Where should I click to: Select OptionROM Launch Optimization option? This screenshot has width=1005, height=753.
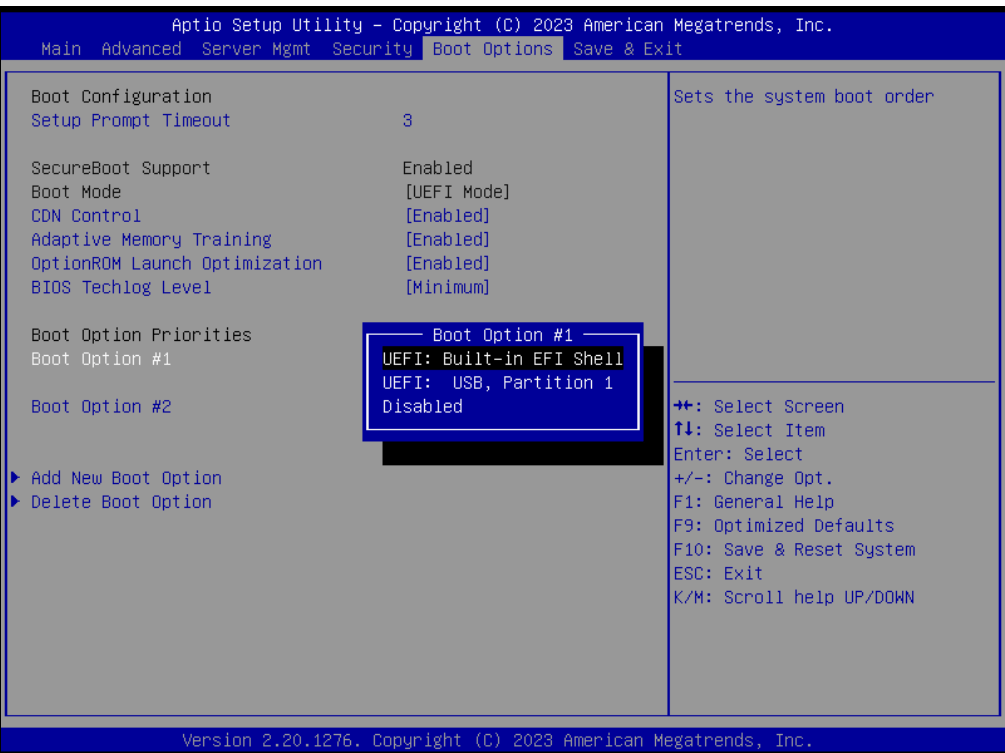pos(176,263)
